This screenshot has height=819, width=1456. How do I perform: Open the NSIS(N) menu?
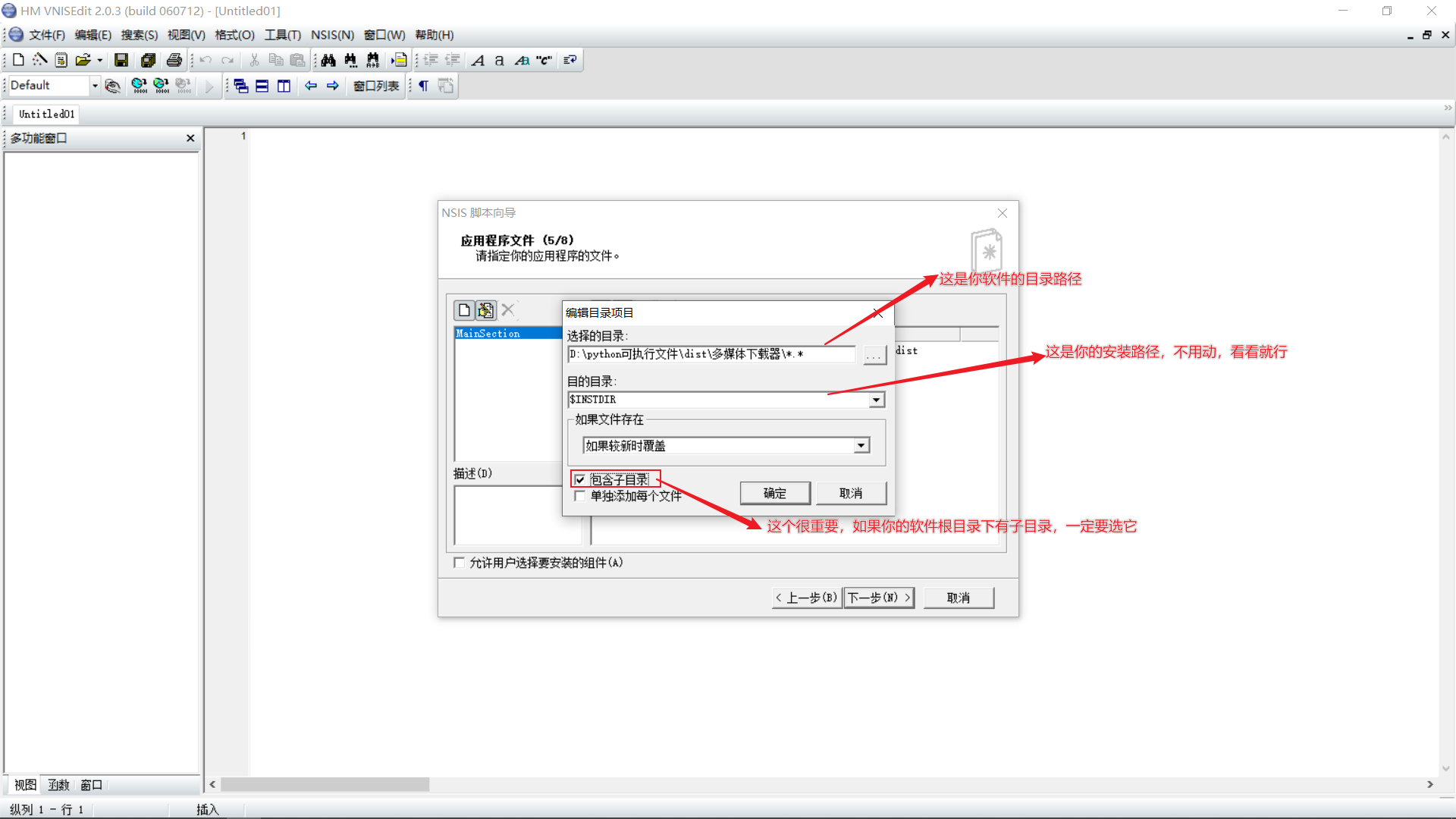pyautogui.click(x=332, y=35)
